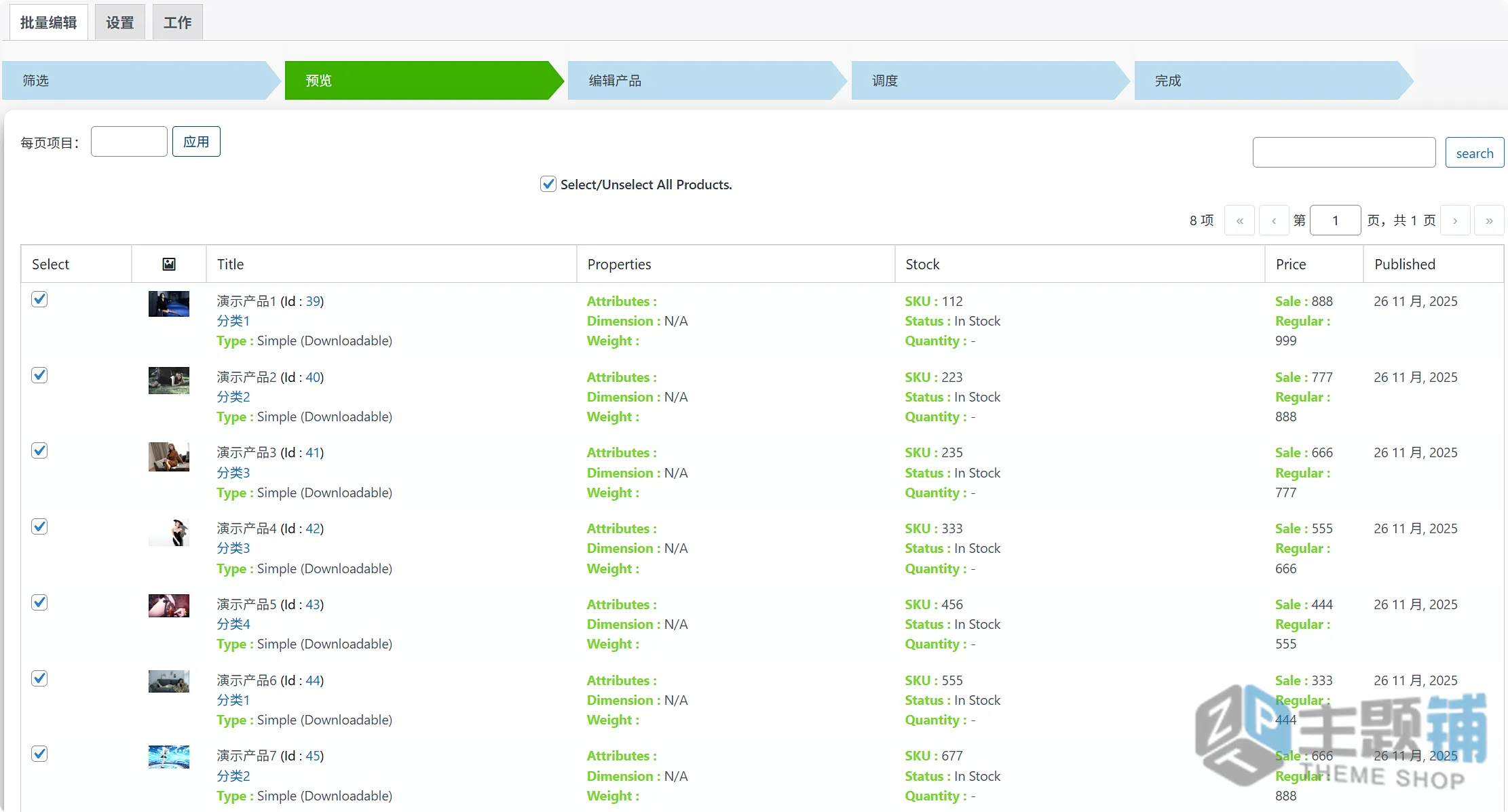Go to the 调度 step

pyautogui.click(x=990, y=81)
